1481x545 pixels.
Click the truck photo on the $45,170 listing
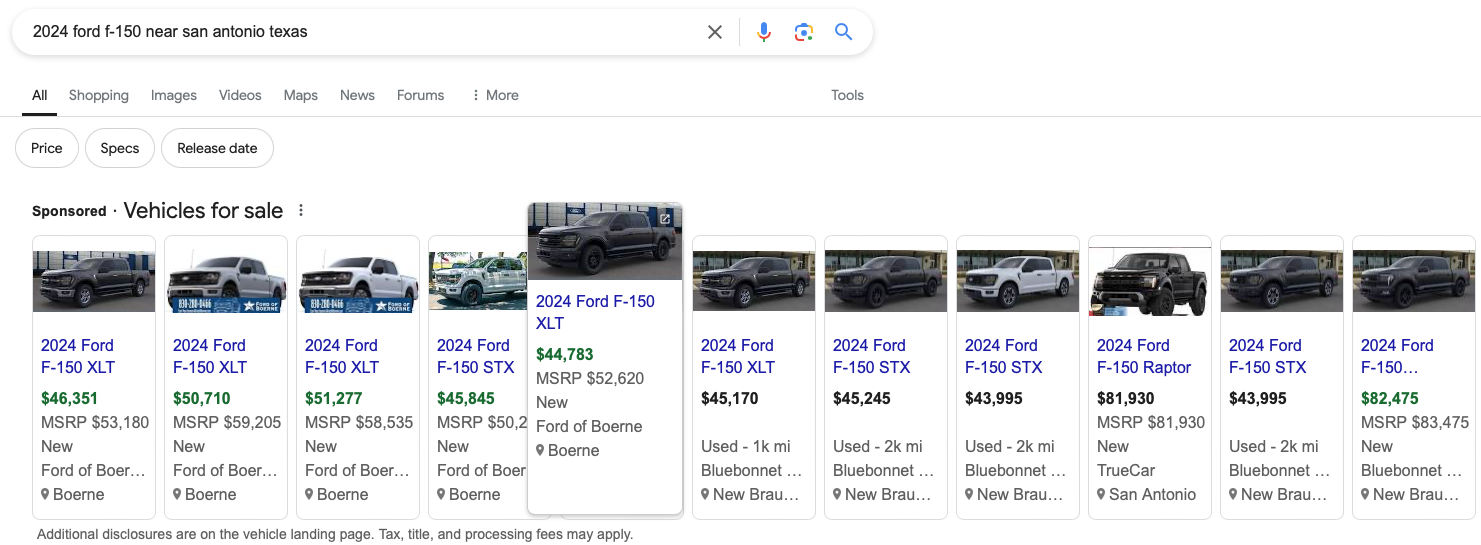point(754,281)
